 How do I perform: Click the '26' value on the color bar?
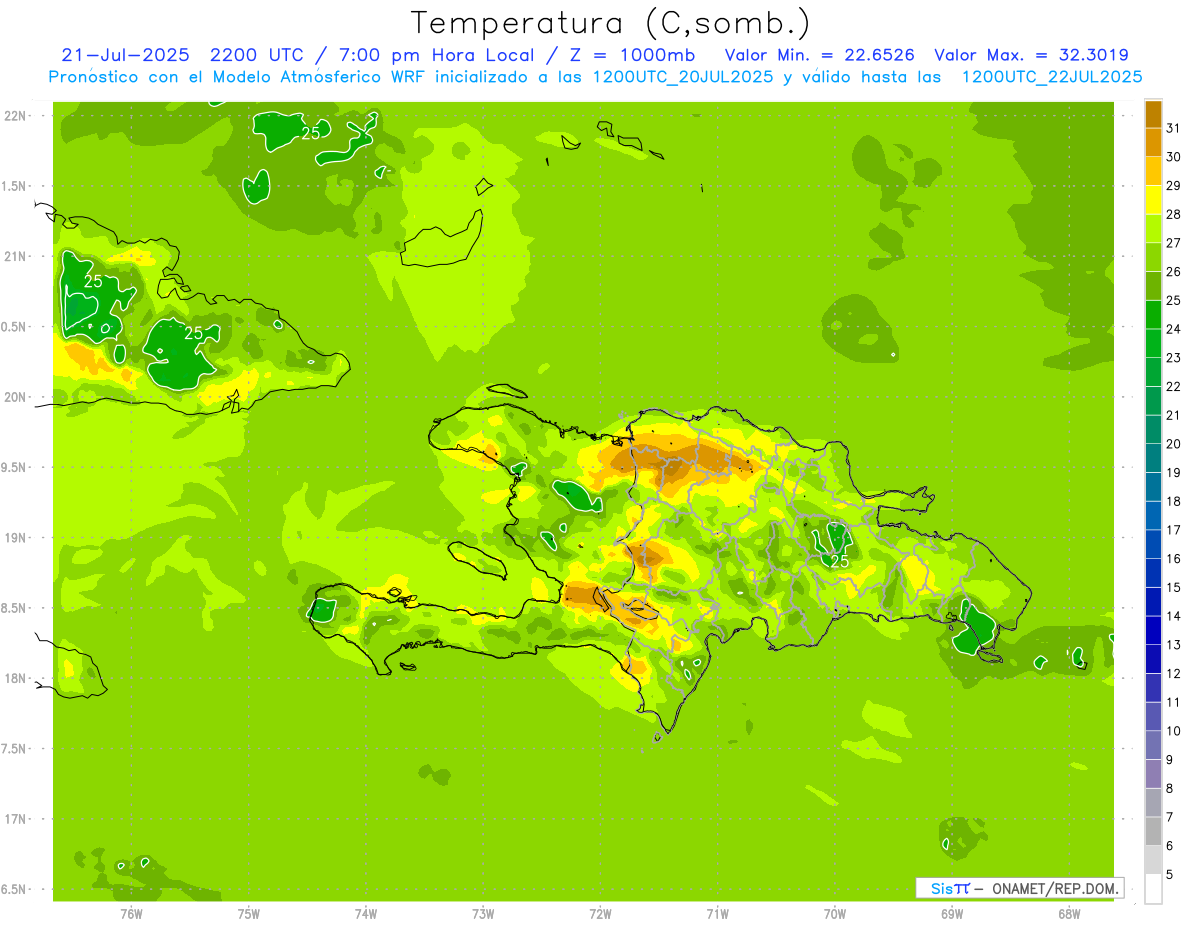1173,272
